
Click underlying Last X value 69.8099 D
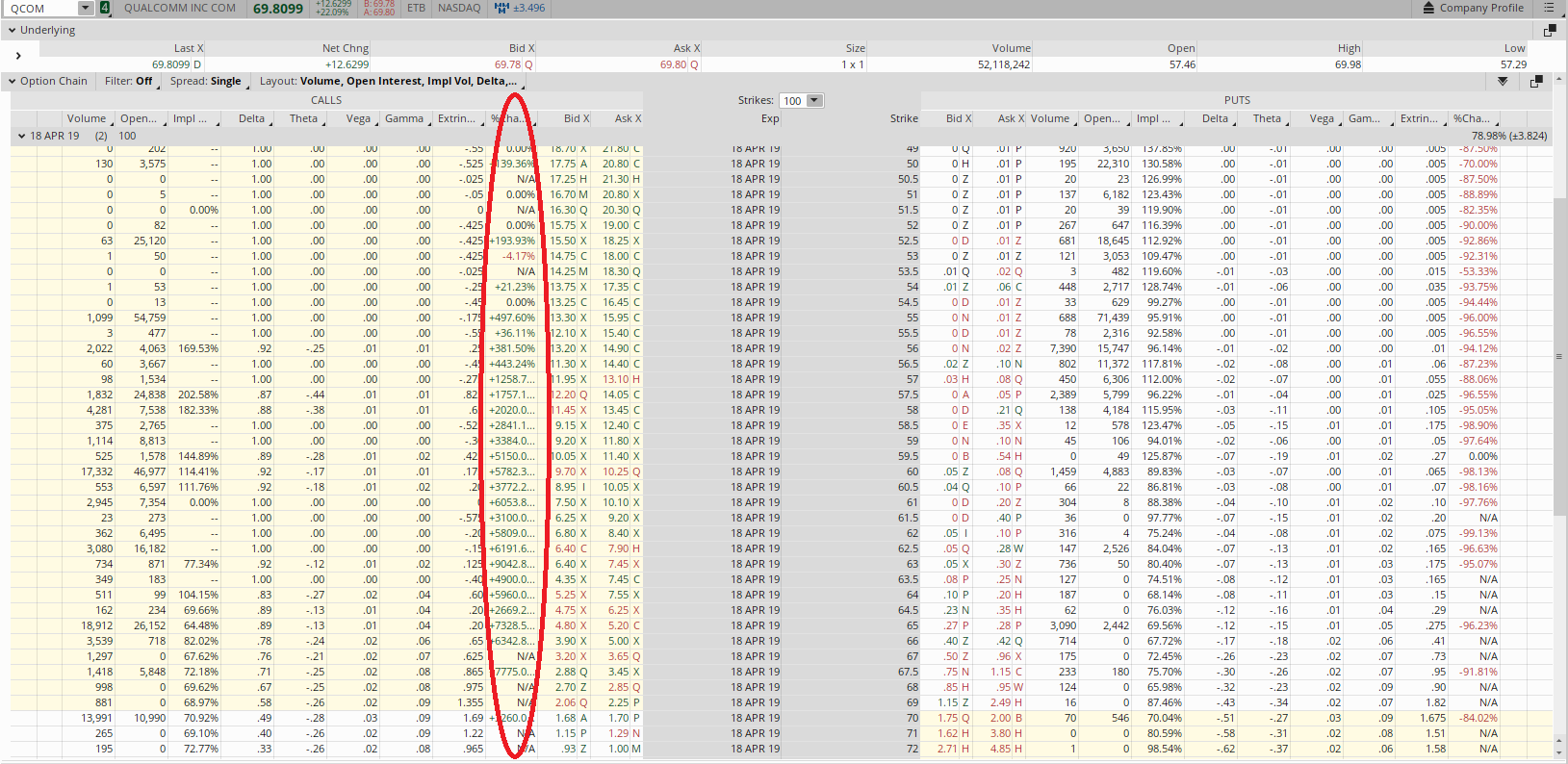(x=176, y=64)
